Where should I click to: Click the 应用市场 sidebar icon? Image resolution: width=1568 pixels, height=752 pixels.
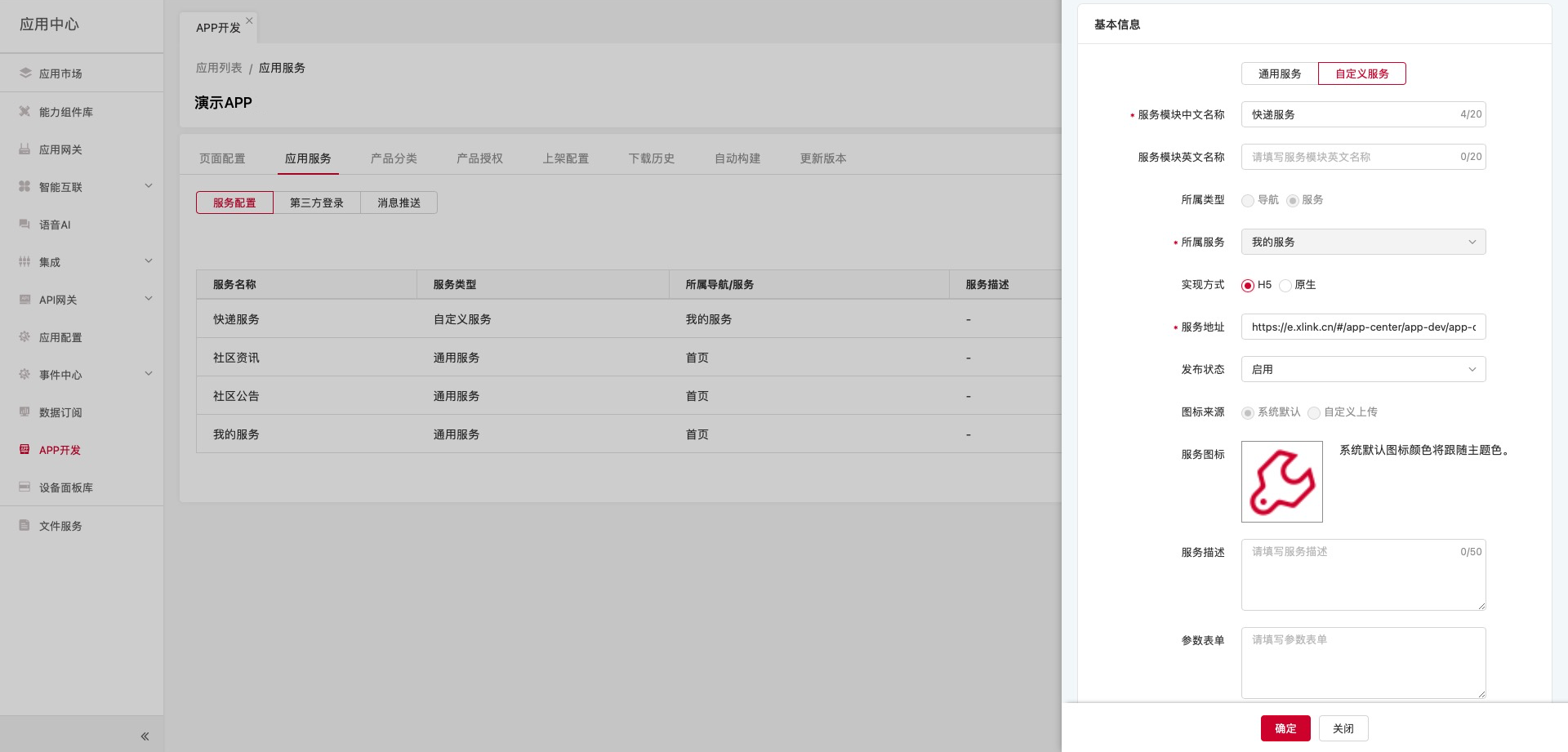(24, 73)
